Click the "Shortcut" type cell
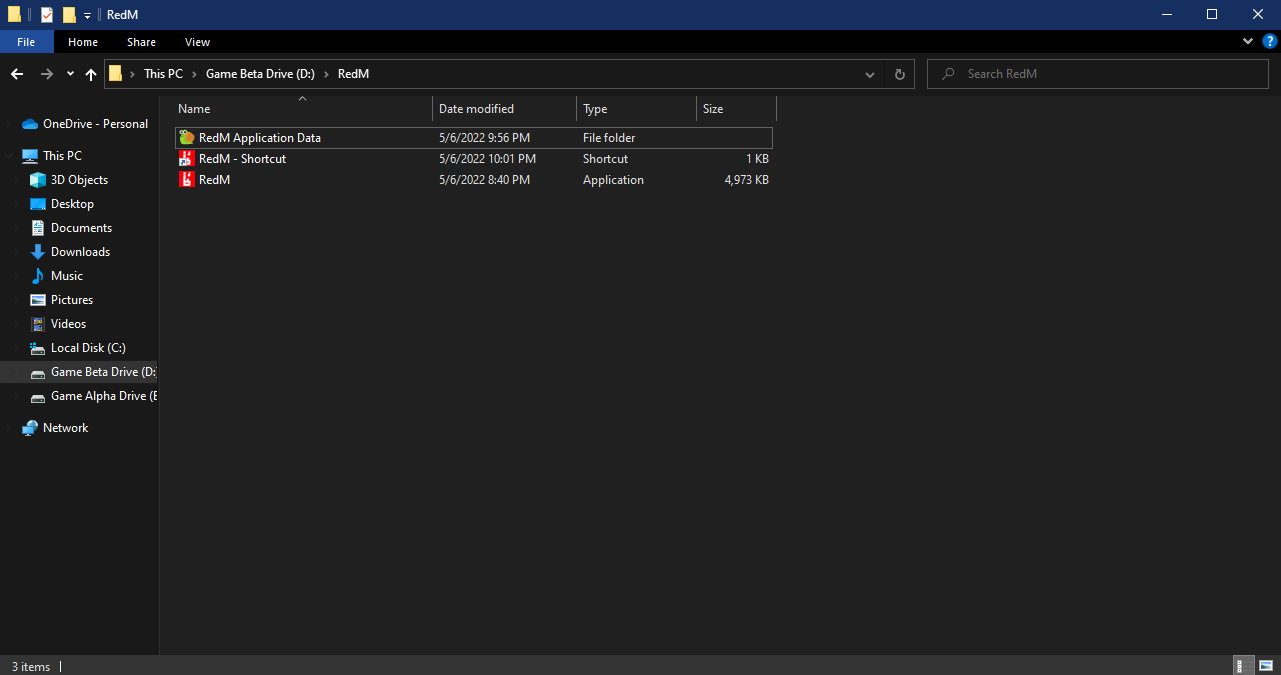This screenshot has width=1281, height=675. click(605, 159)
